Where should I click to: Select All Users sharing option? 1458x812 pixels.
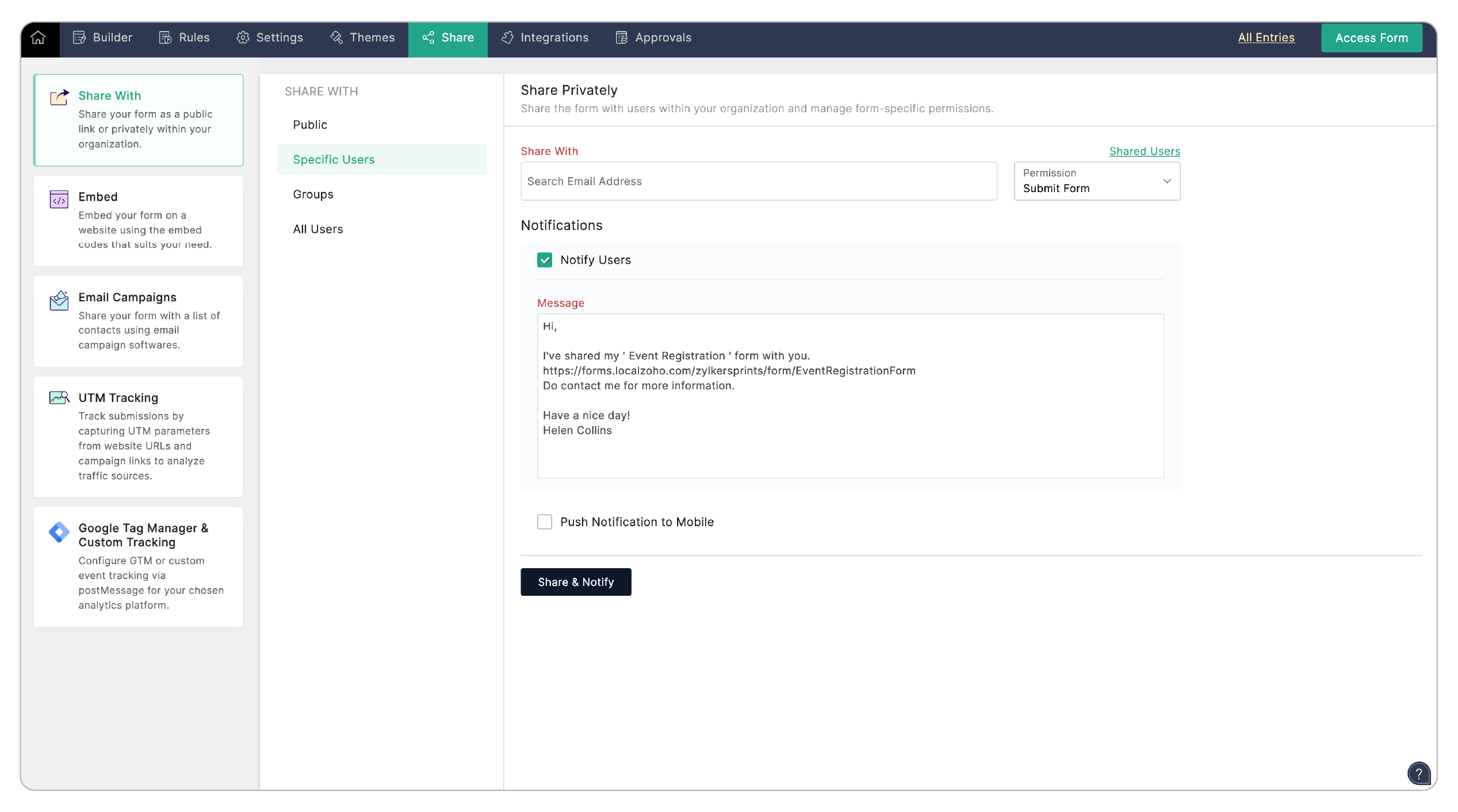coord(317,229)
